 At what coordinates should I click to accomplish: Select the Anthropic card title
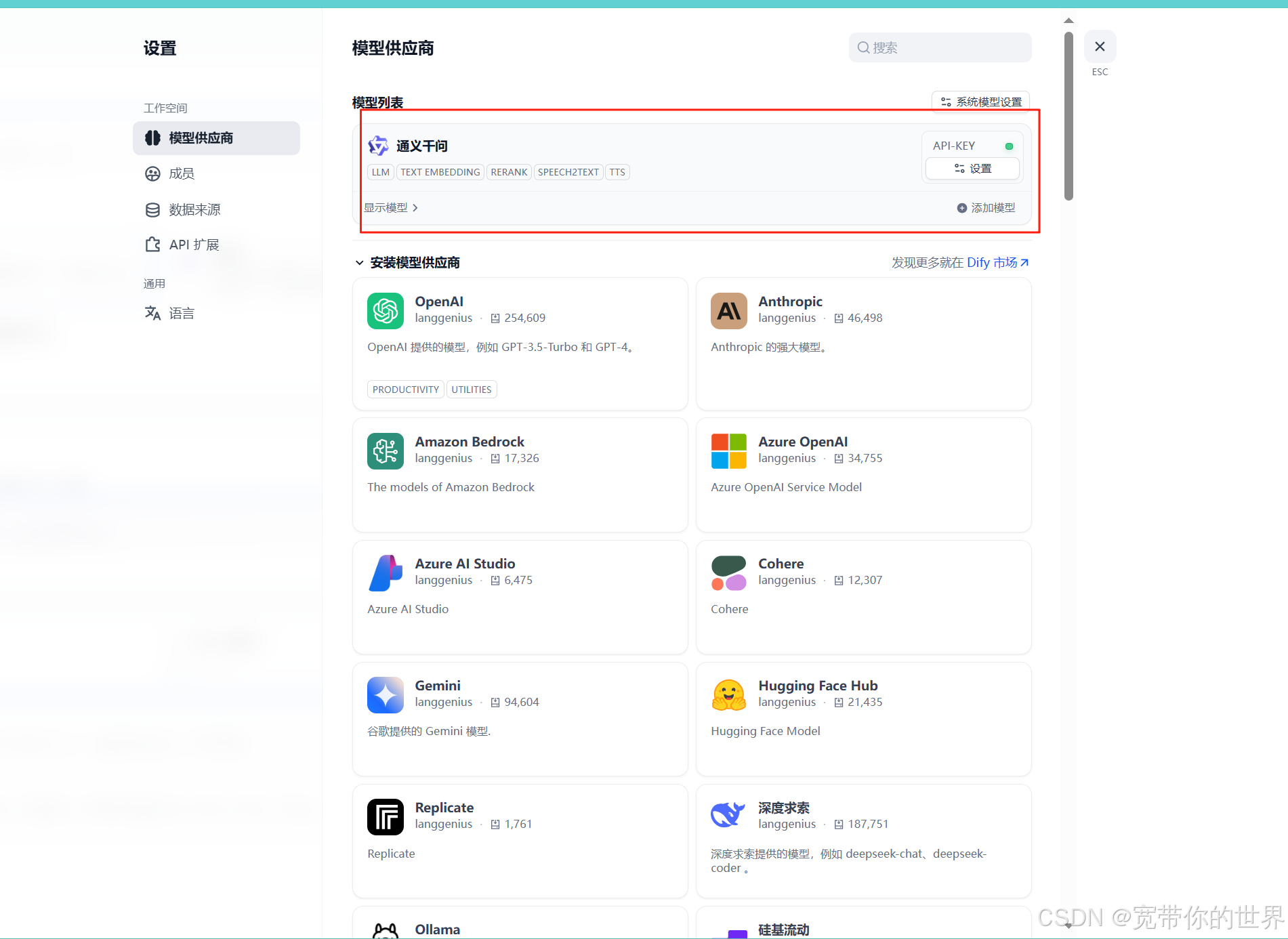point(790,301)
